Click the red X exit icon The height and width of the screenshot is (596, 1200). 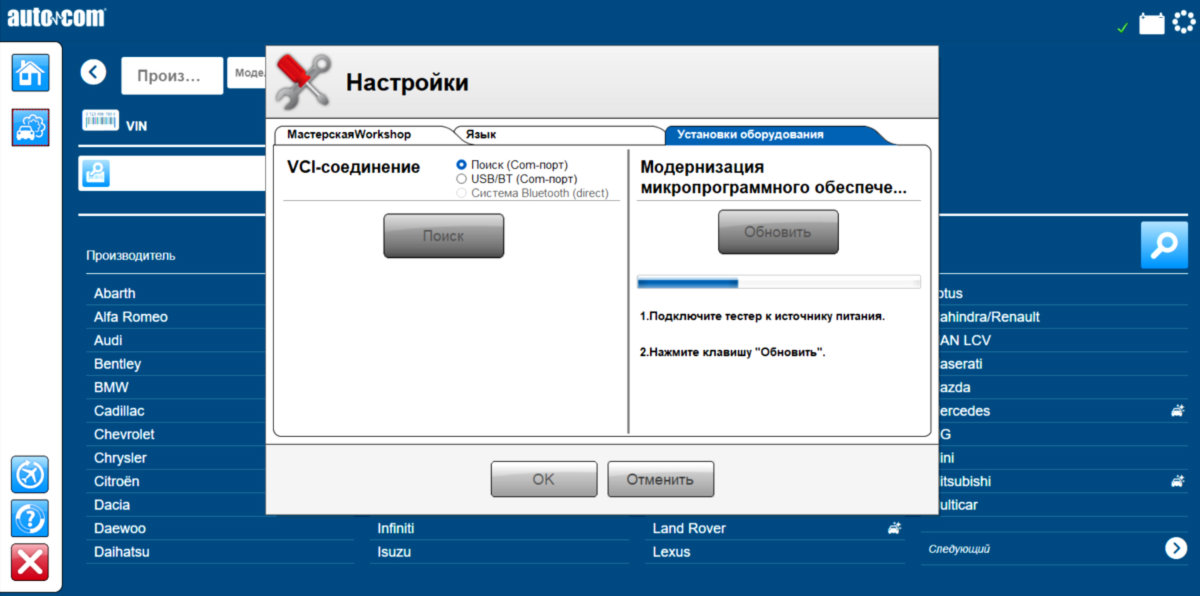tap(29, 562)
